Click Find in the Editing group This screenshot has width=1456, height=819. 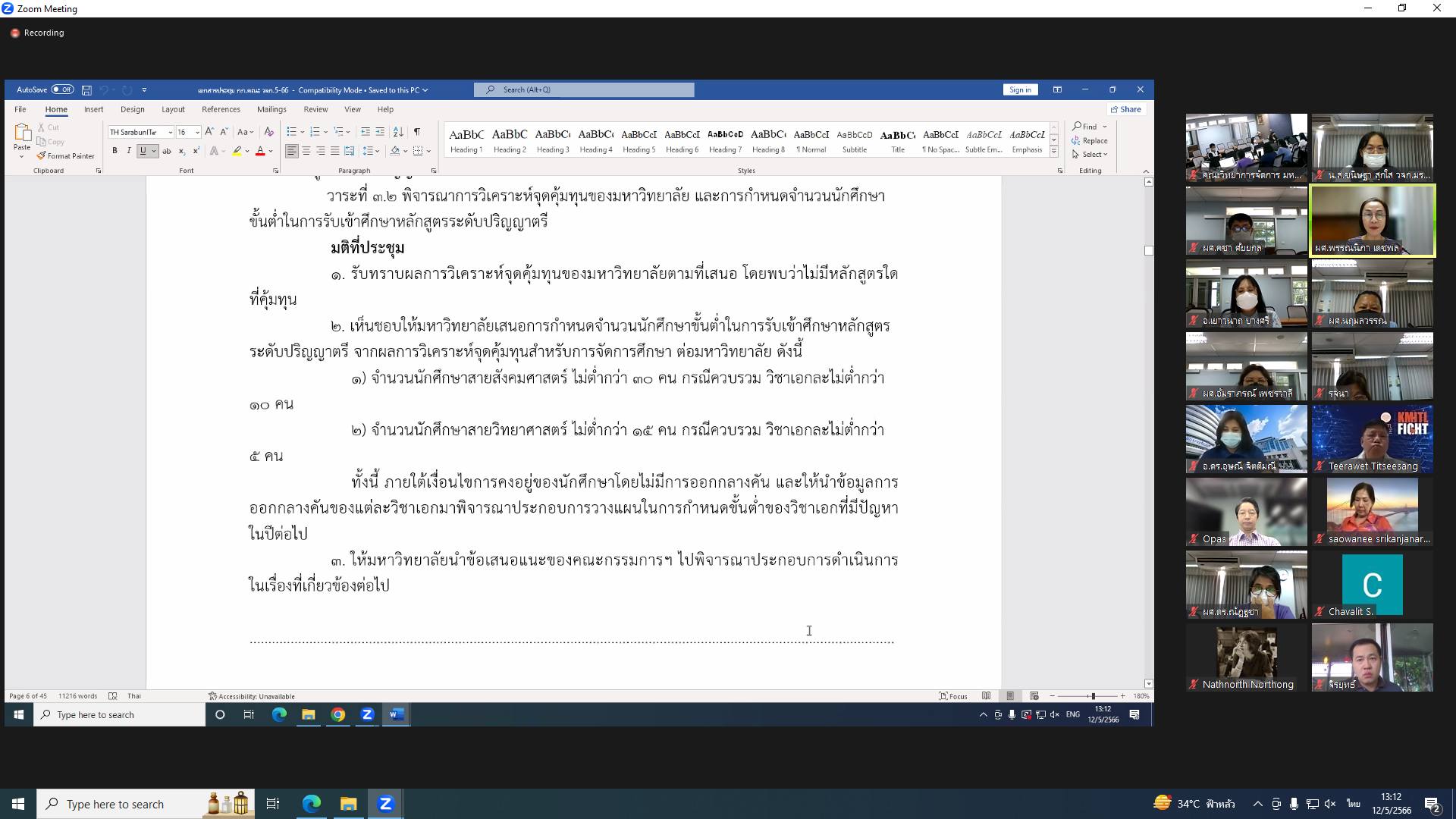pyautogui.click(x=1086, y=127)
